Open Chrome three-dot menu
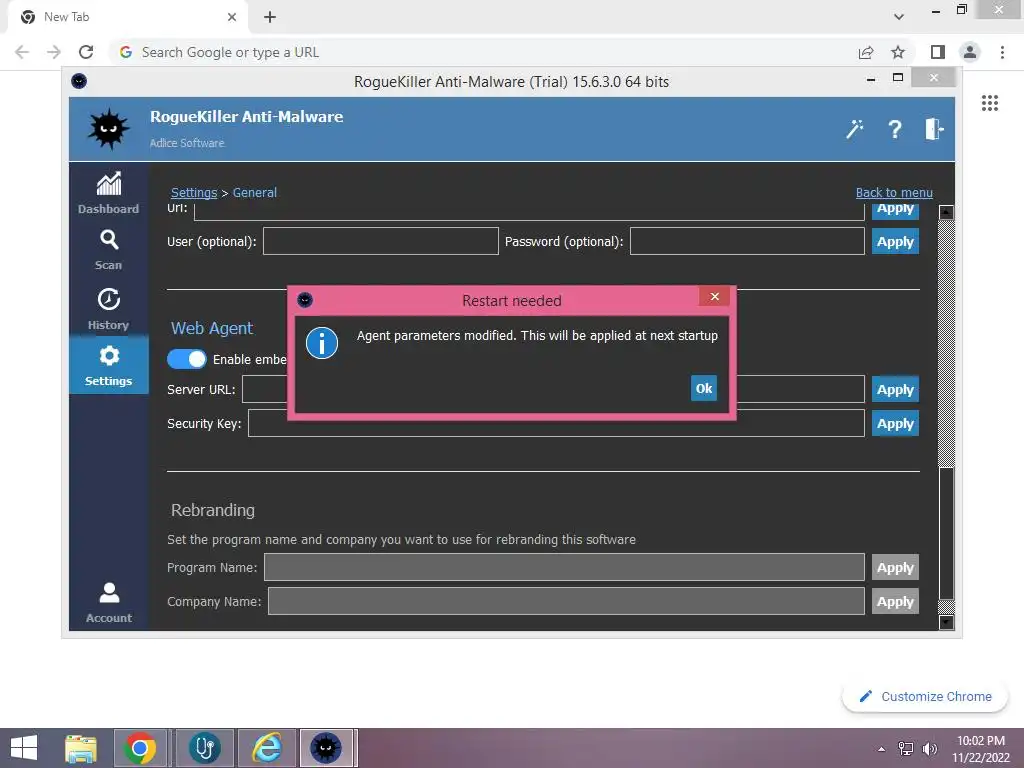The width and height of the screenshot is (1024, 768). point(1002,52)
